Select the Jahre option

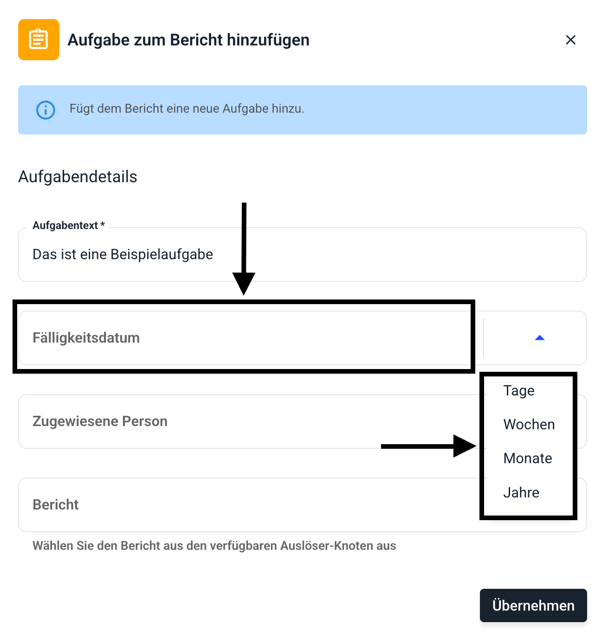(521, 493)
